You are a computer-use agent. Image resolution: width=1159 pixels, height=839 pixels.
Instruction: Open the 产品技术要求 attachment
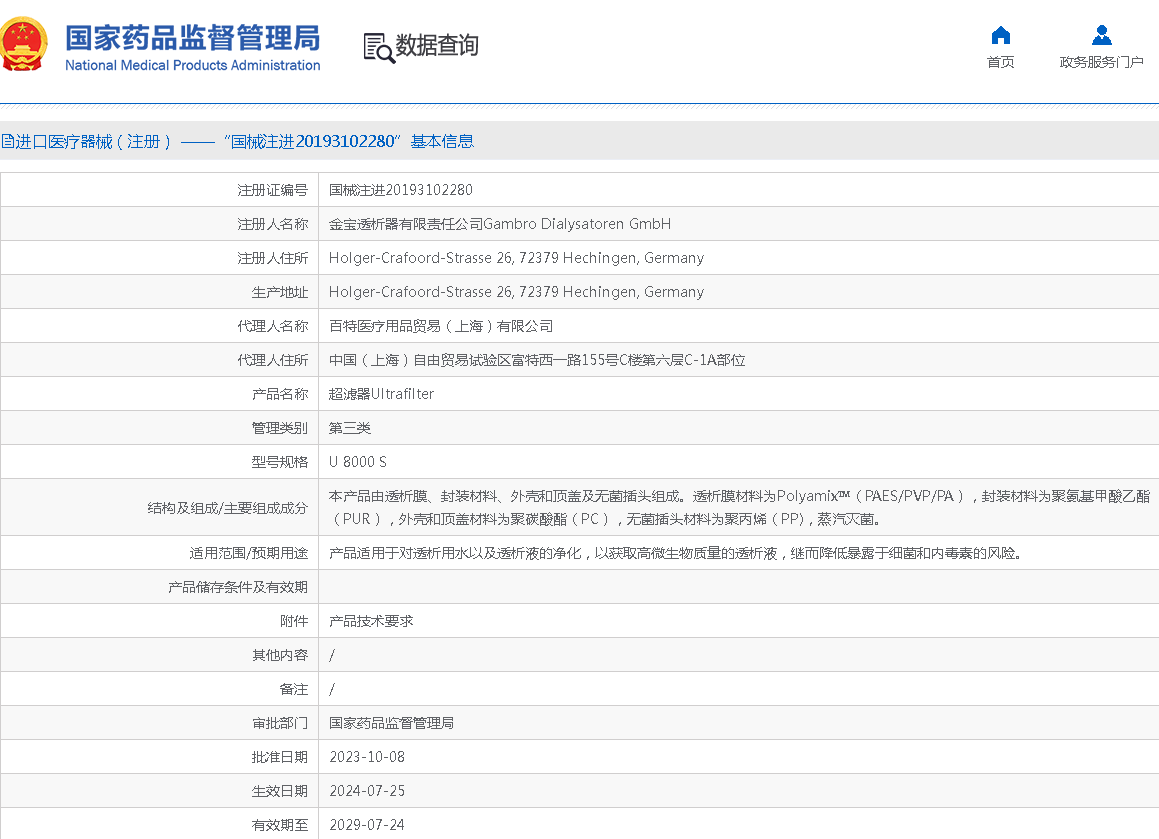coord(371,621)
